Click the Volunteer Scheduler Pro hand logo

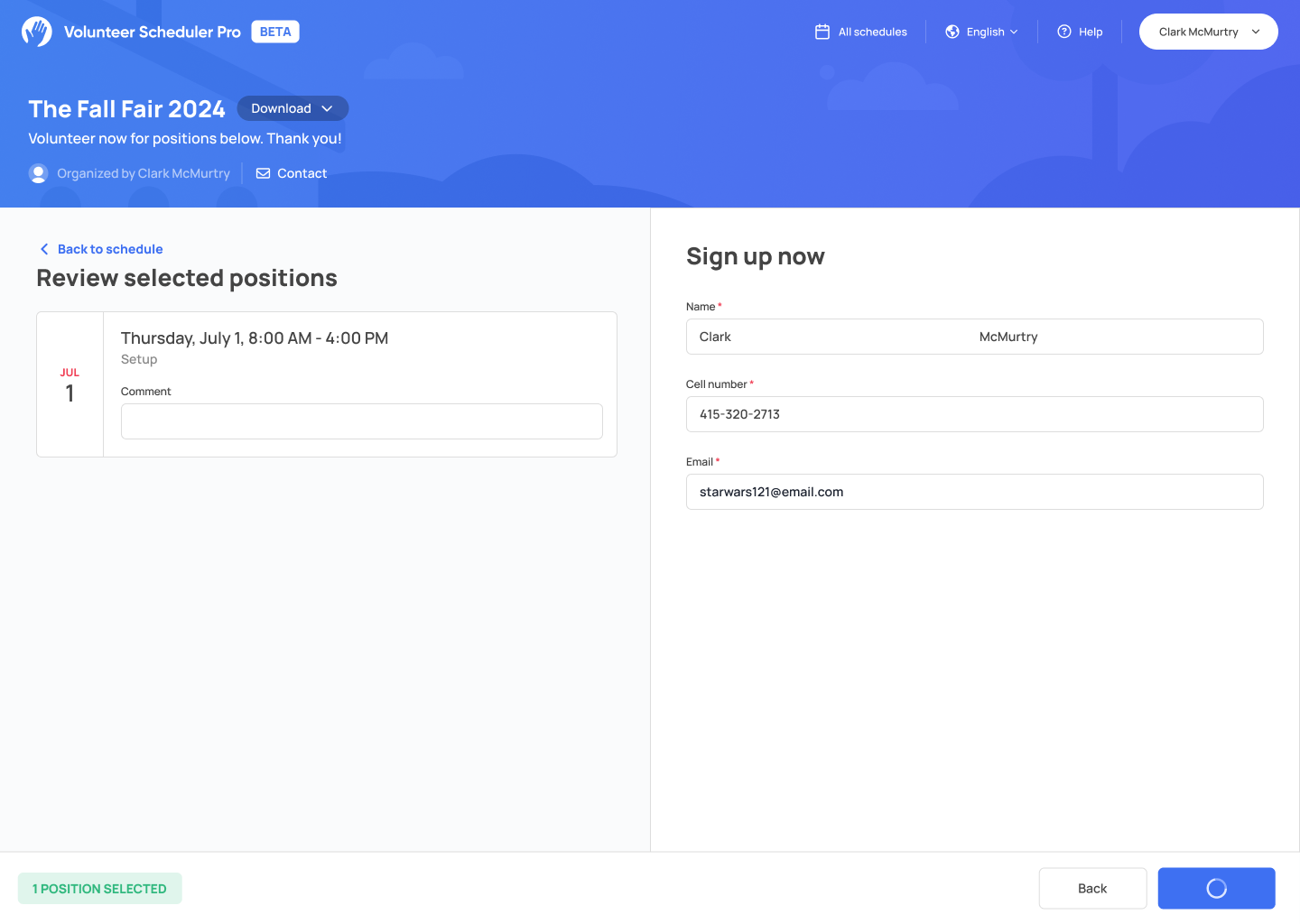coord(36,32)
